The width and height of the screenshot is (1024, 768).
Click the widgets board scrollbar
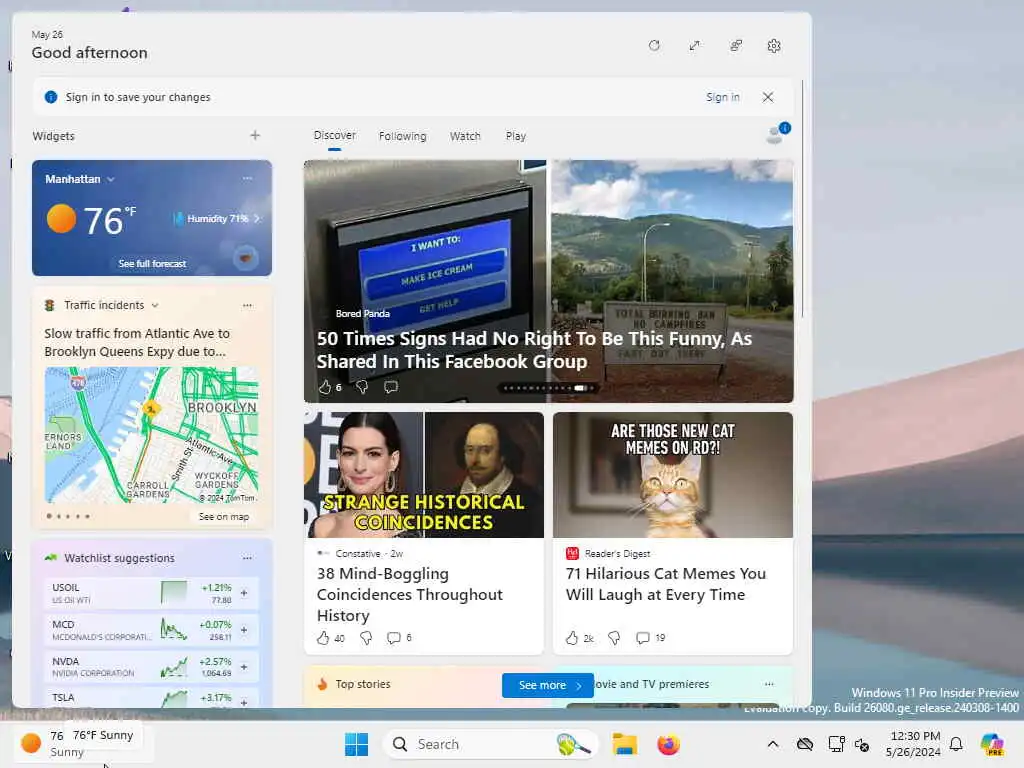[803, 199]
